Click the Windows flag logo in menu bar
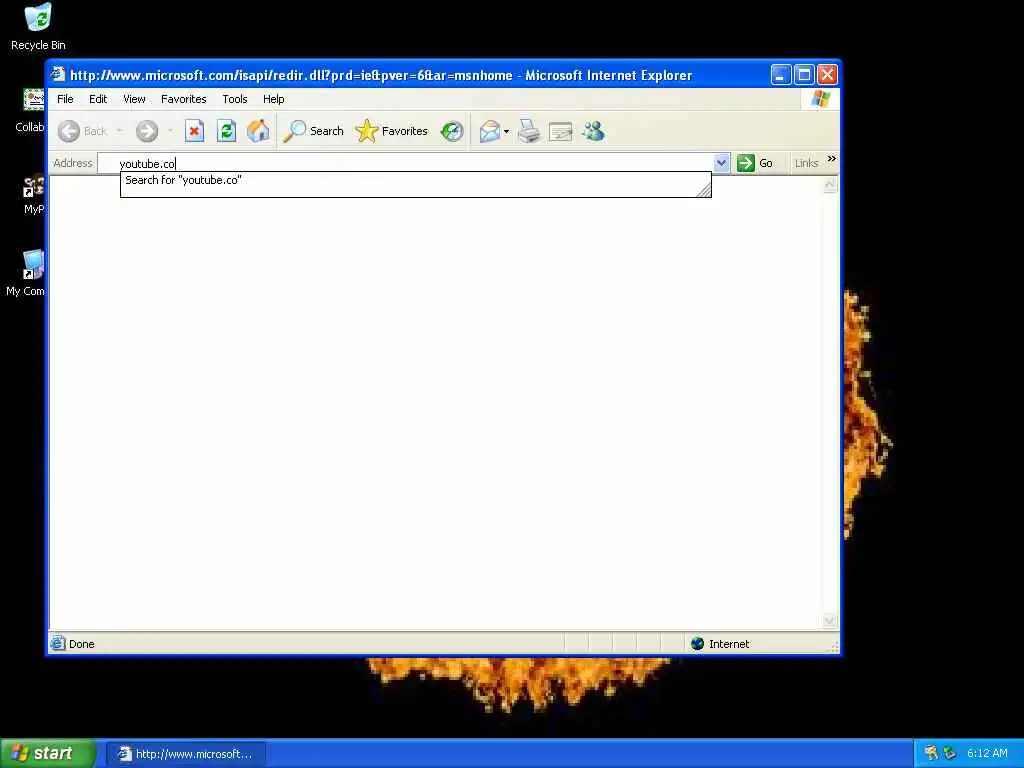 pos(820,99)
